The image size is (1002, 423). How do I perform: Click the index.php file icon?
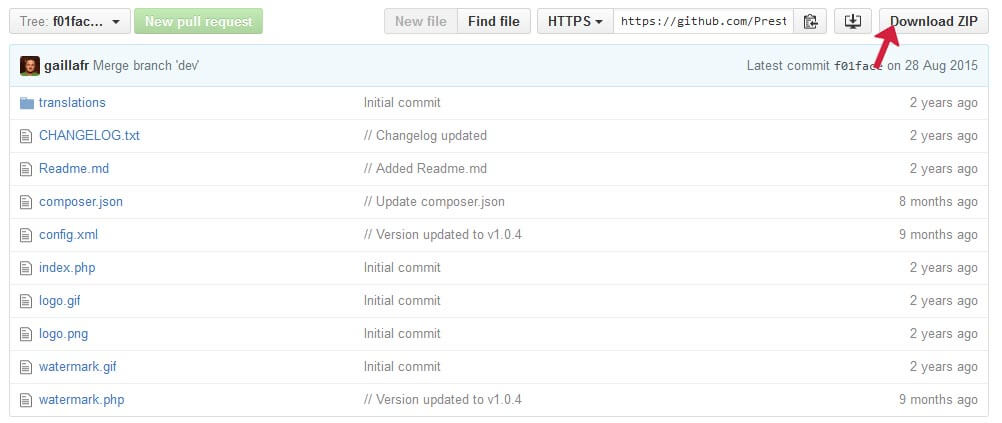coord(26,268)
